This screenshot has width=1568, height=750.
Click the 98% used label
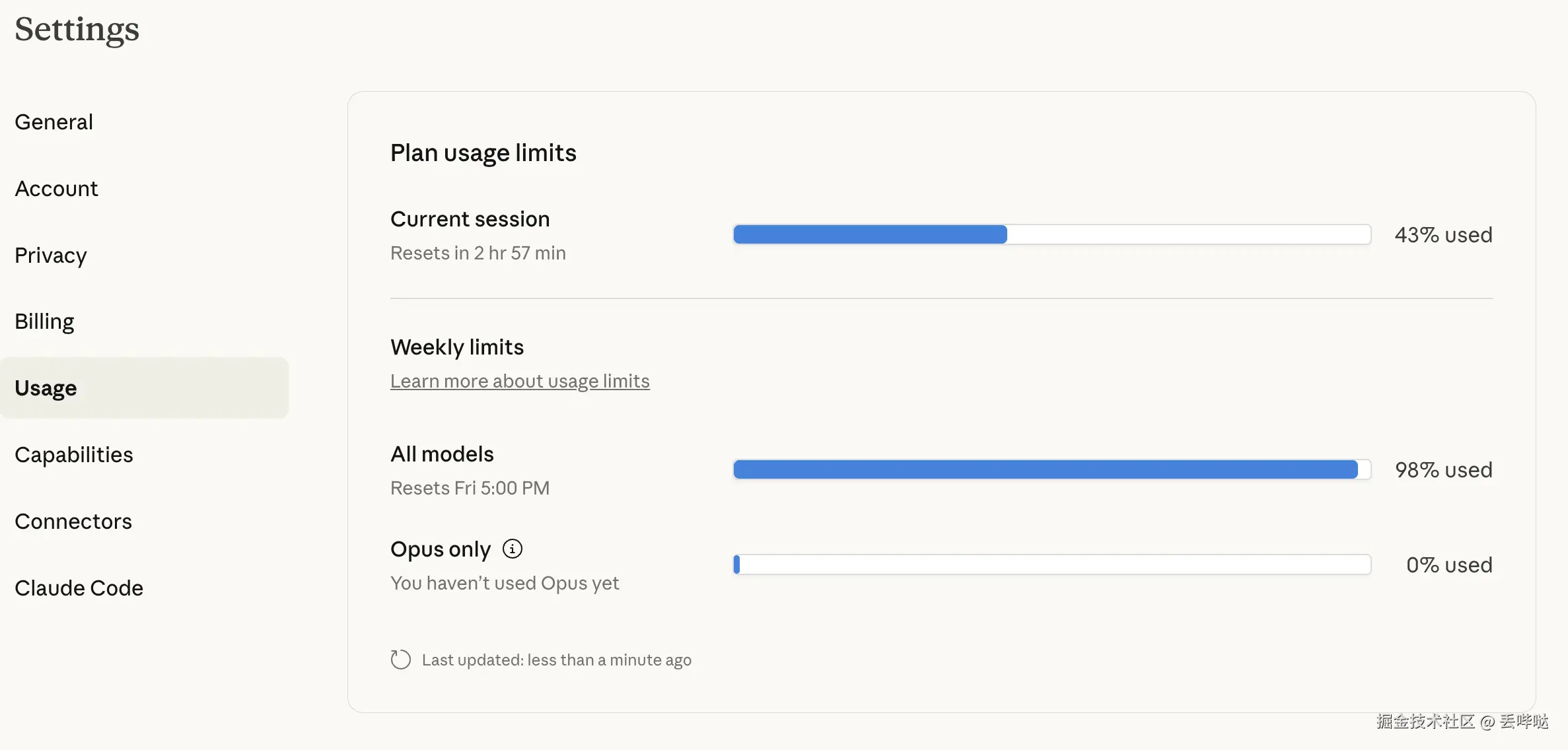pos(1443,470)
